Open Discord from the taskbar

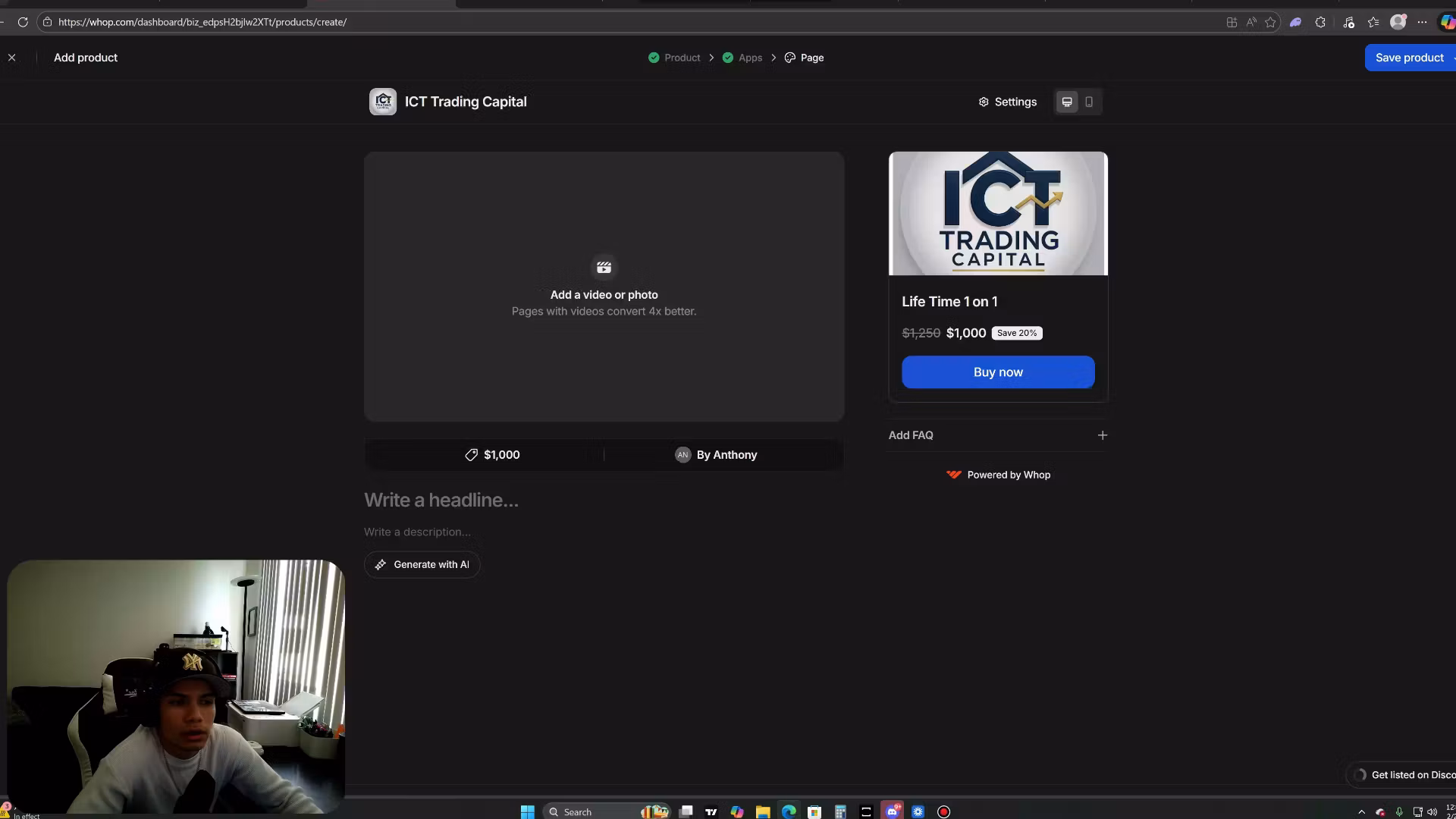coord(893,811)
